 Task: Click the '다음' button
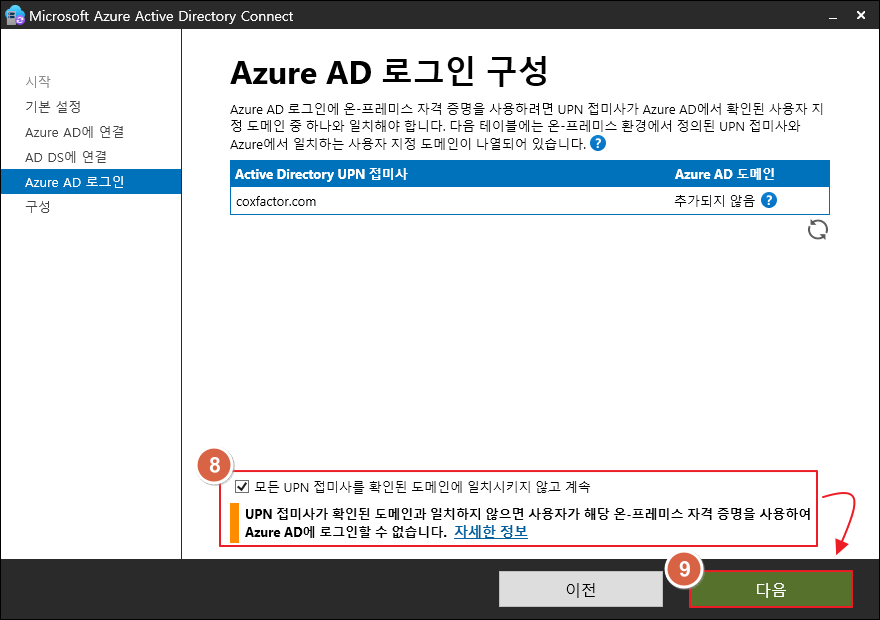771,589
